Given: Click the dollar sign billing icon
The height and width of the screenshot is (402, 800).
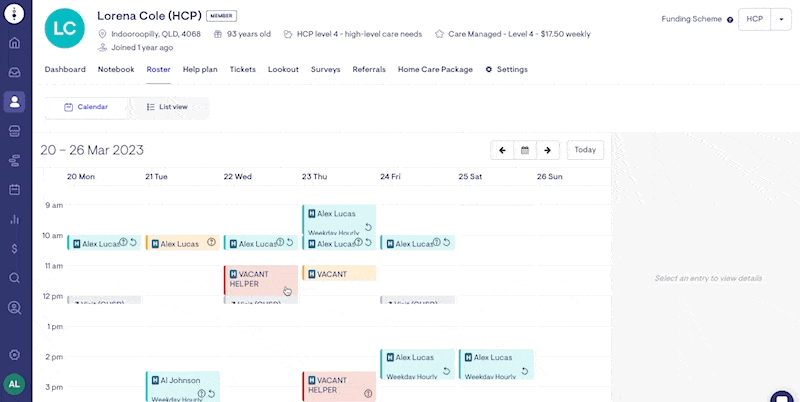Looking at the screenshot, I should point(14,248).
